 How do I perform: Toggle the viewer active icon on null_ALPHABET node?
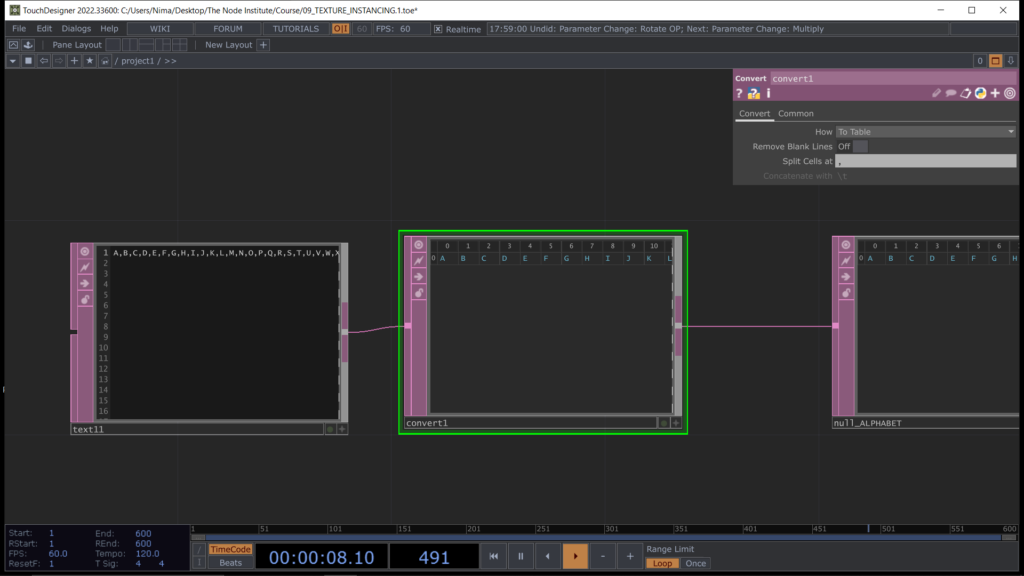[x=846, y=245]
